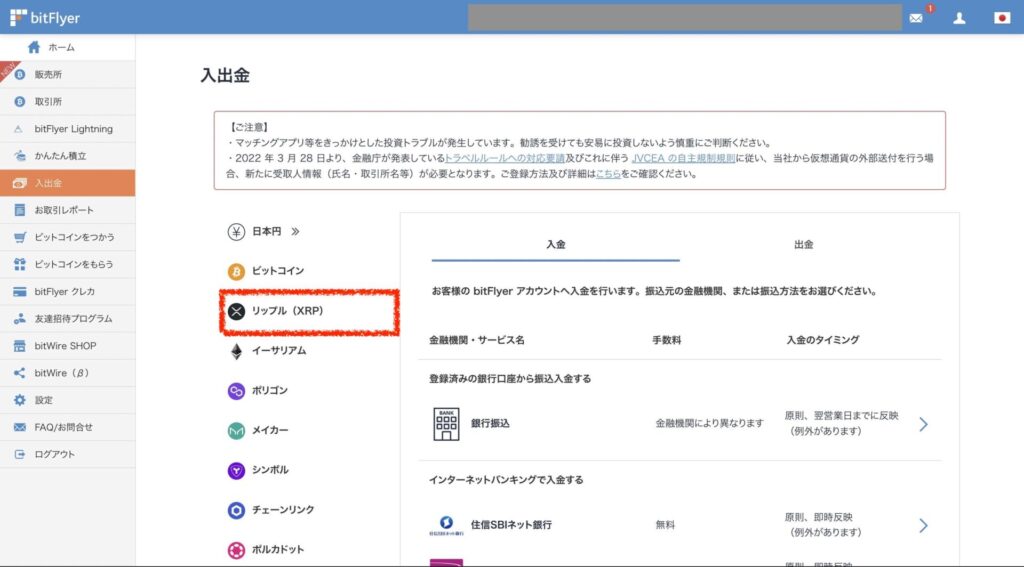Click the 住信SBIネット銀行 logo
Screen dimensions: 1024x567
[447, 525]
